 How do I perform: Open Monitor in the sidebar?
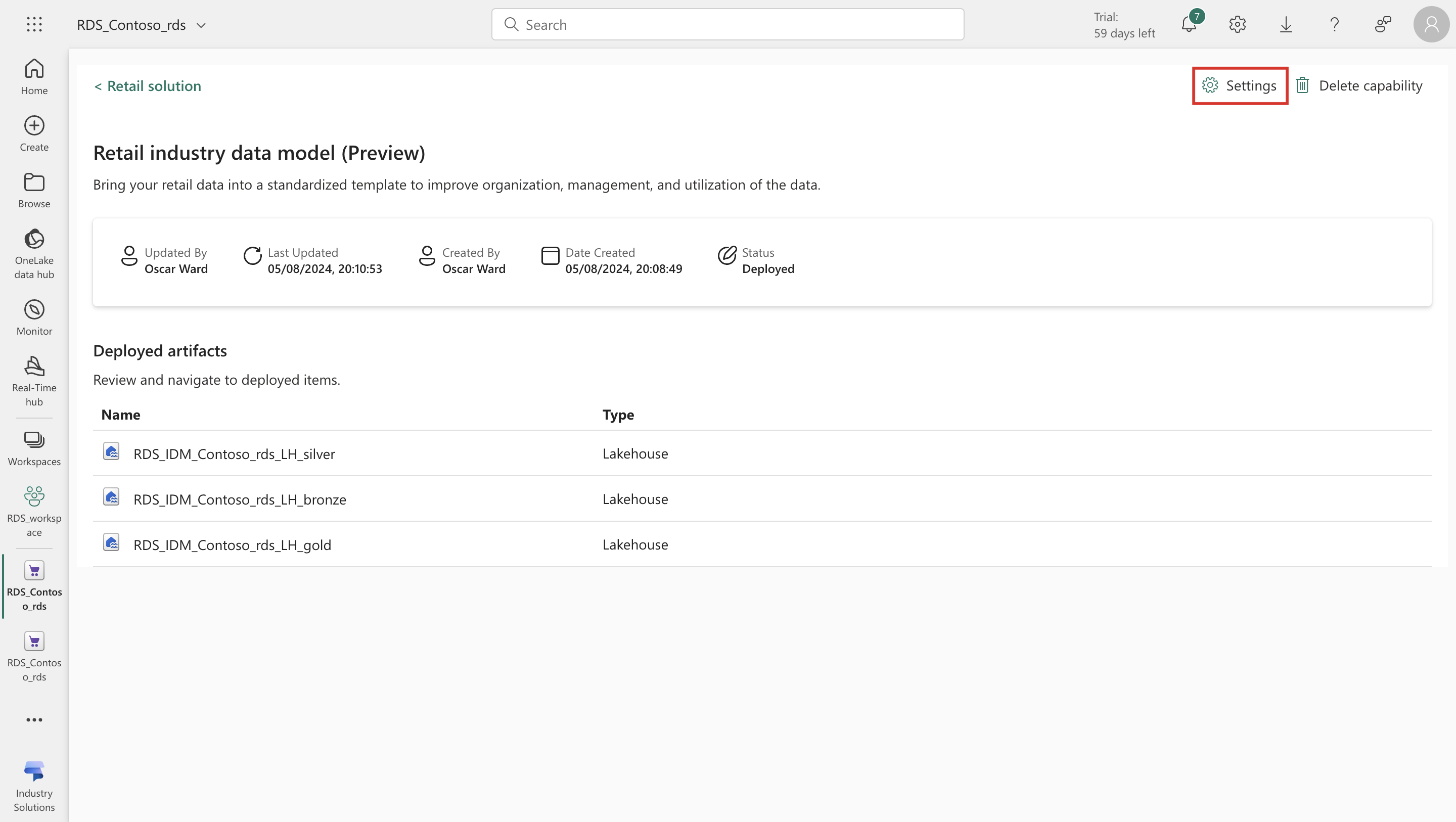[34, 317]
